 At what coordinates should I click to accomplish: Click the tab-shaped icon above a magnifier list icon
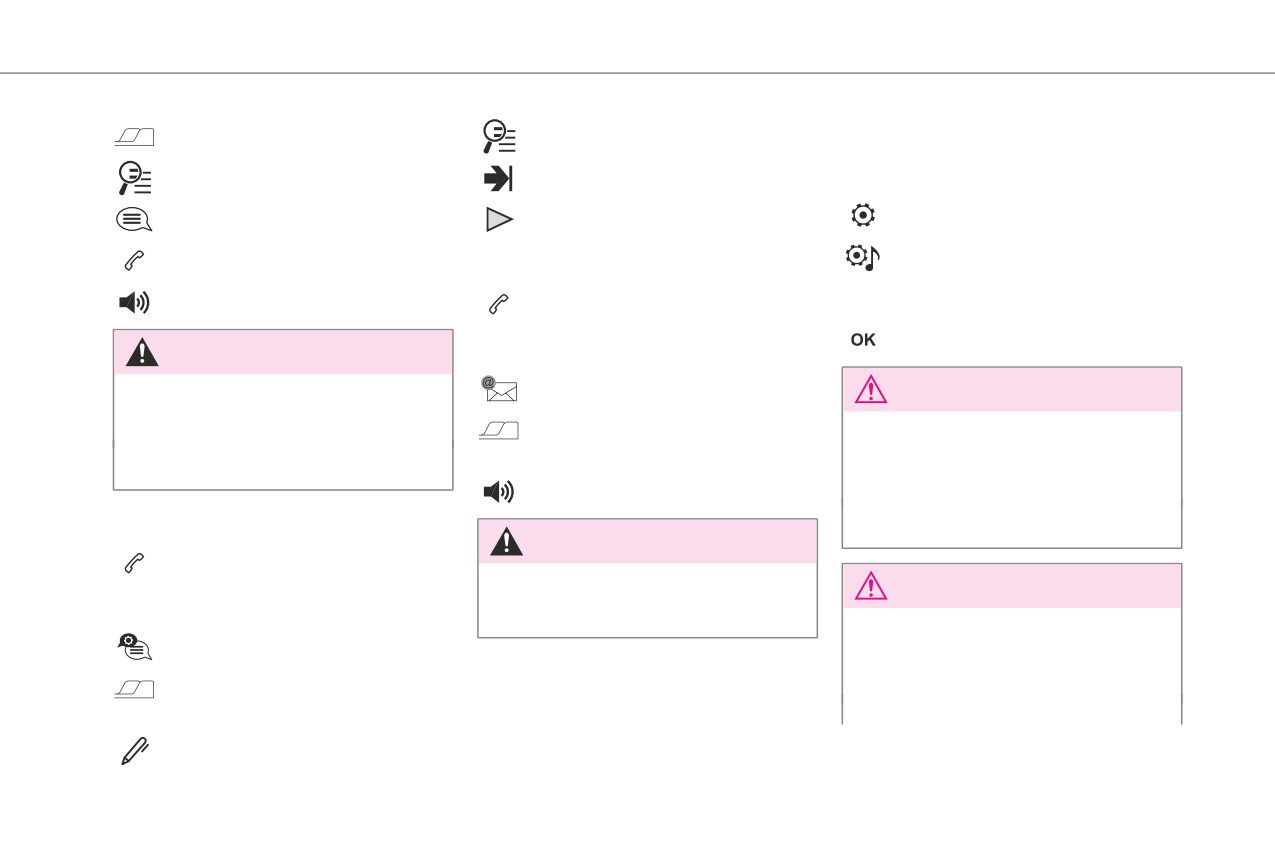(x=134, y=138)
